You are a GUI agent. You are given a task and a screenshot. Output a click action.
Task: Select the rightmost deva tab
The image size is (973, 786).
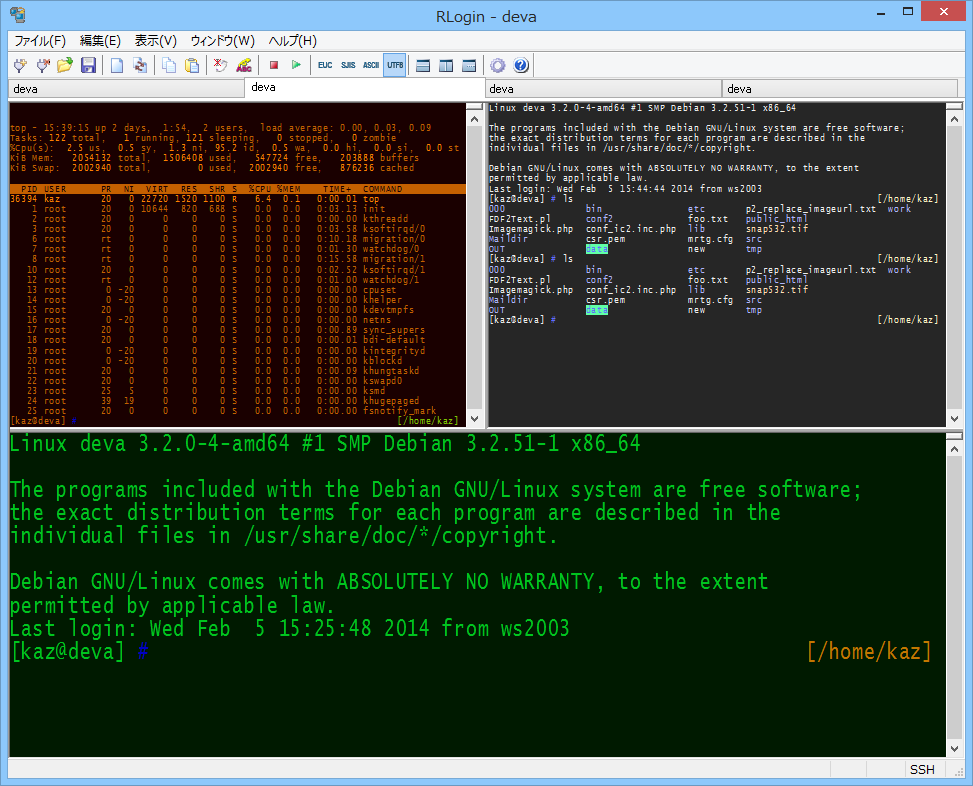[840, 89]
